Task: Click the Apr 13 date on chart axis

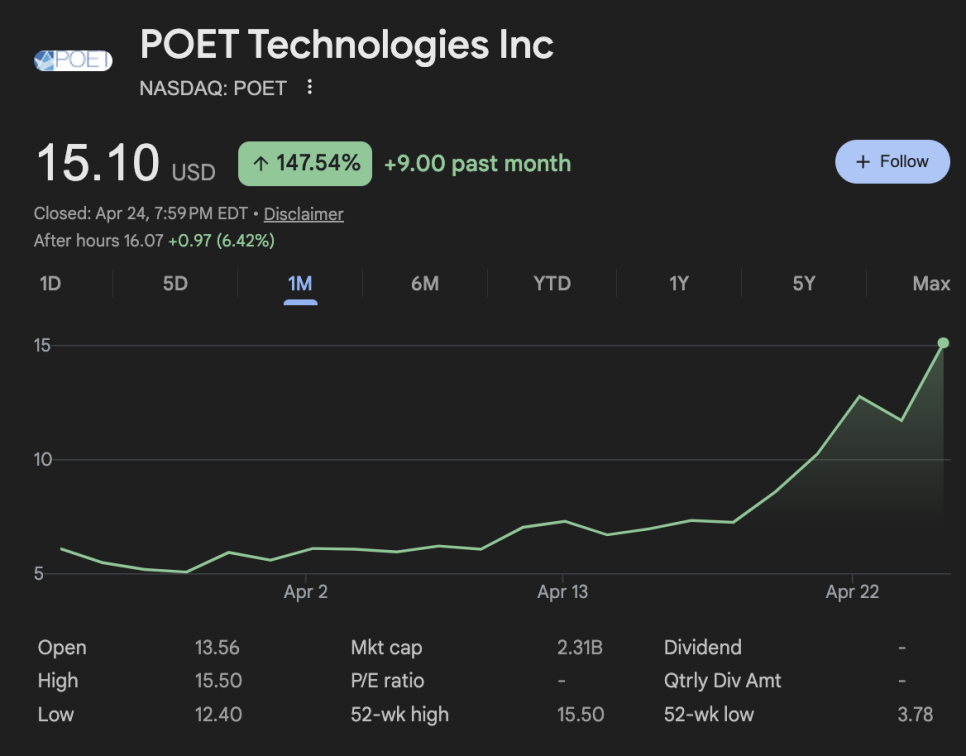Action: [x=563, y=592]
